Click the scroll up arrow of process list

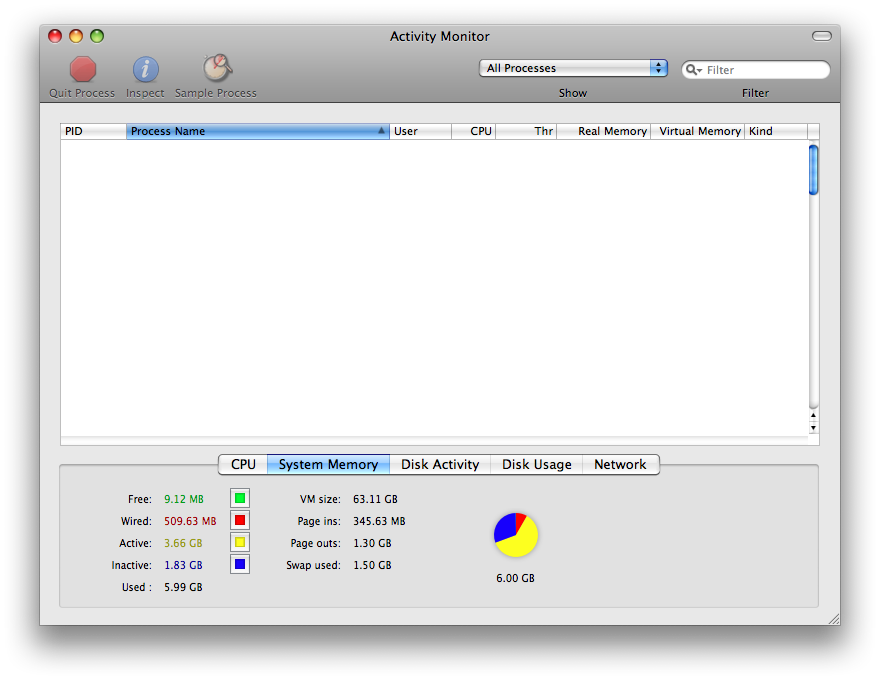coord(813,415)
